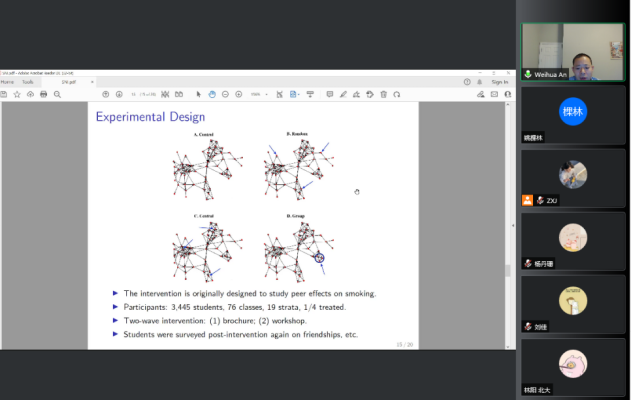The width and height of the screenshot is (631, 400).
Task: Click the D. Group network diagram
Action: pos(299,250)
